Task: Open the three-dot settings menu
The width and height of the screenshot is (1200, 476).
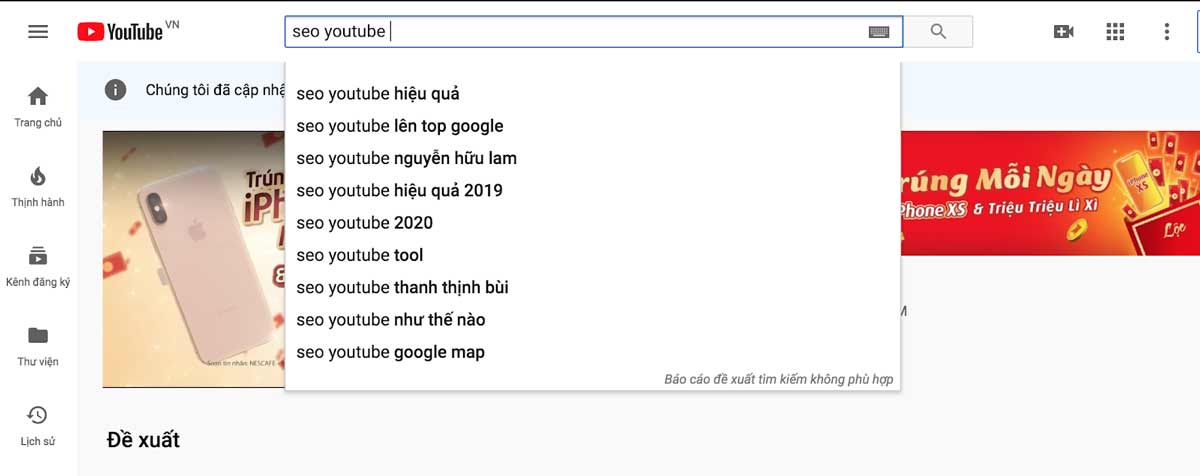Action: (1166, 32)
